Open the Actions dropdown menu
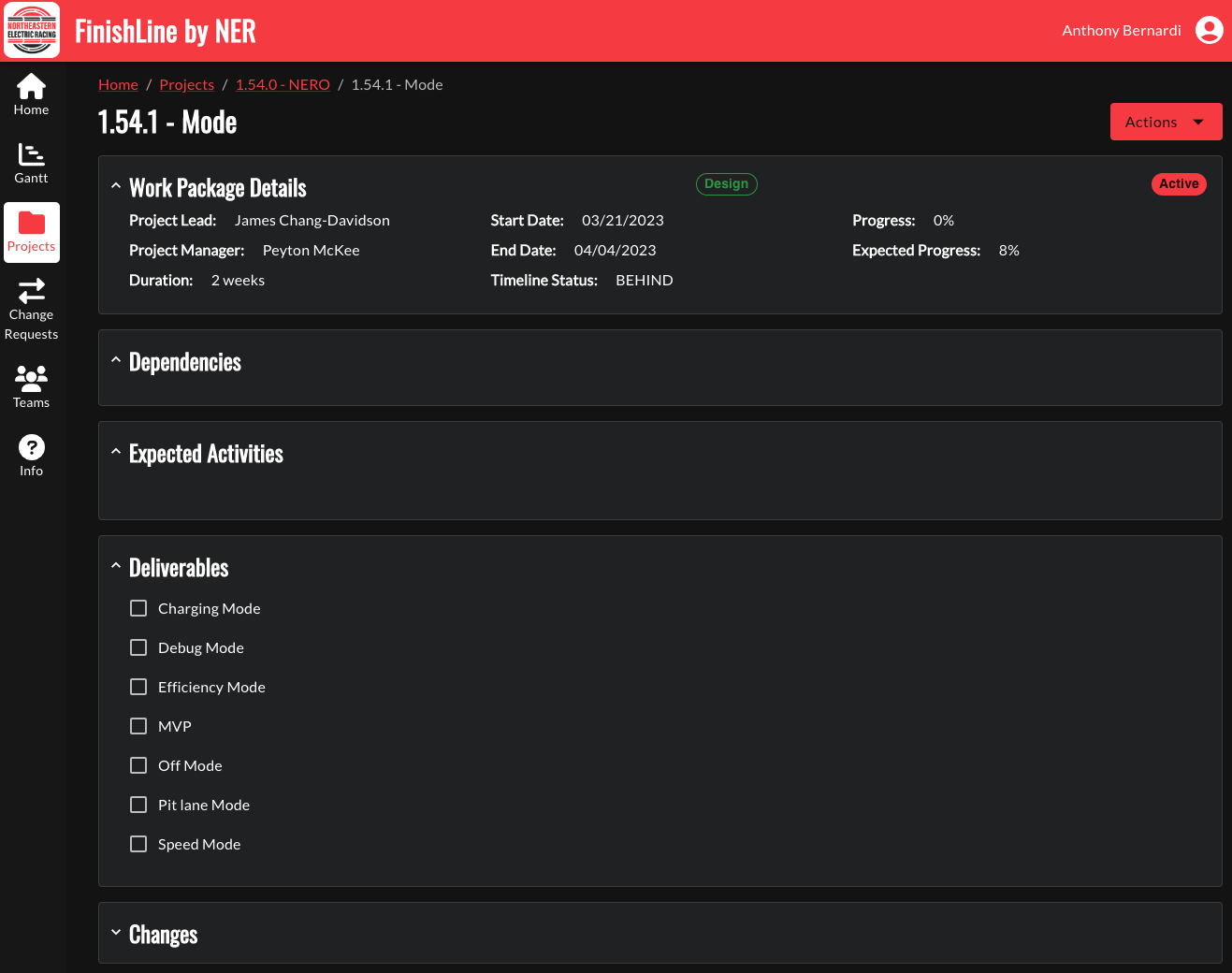The image size is (1232, 973). pyautogui.click(x=1166, y=121)
